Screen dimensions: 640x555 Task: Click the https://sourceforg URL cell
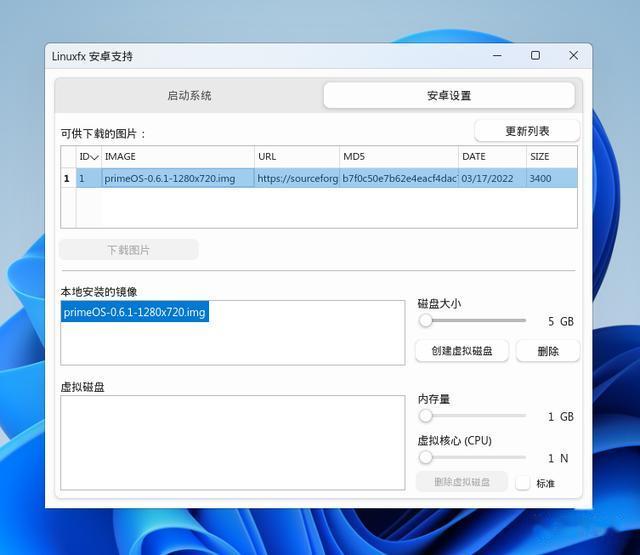click(297, 178)
